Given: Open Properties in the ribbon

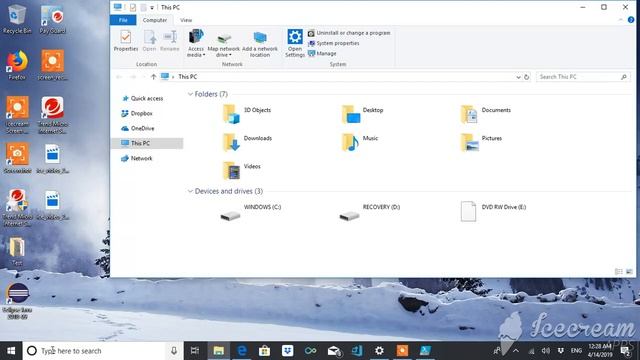Looking at the screenshot, I should point(126,41).
